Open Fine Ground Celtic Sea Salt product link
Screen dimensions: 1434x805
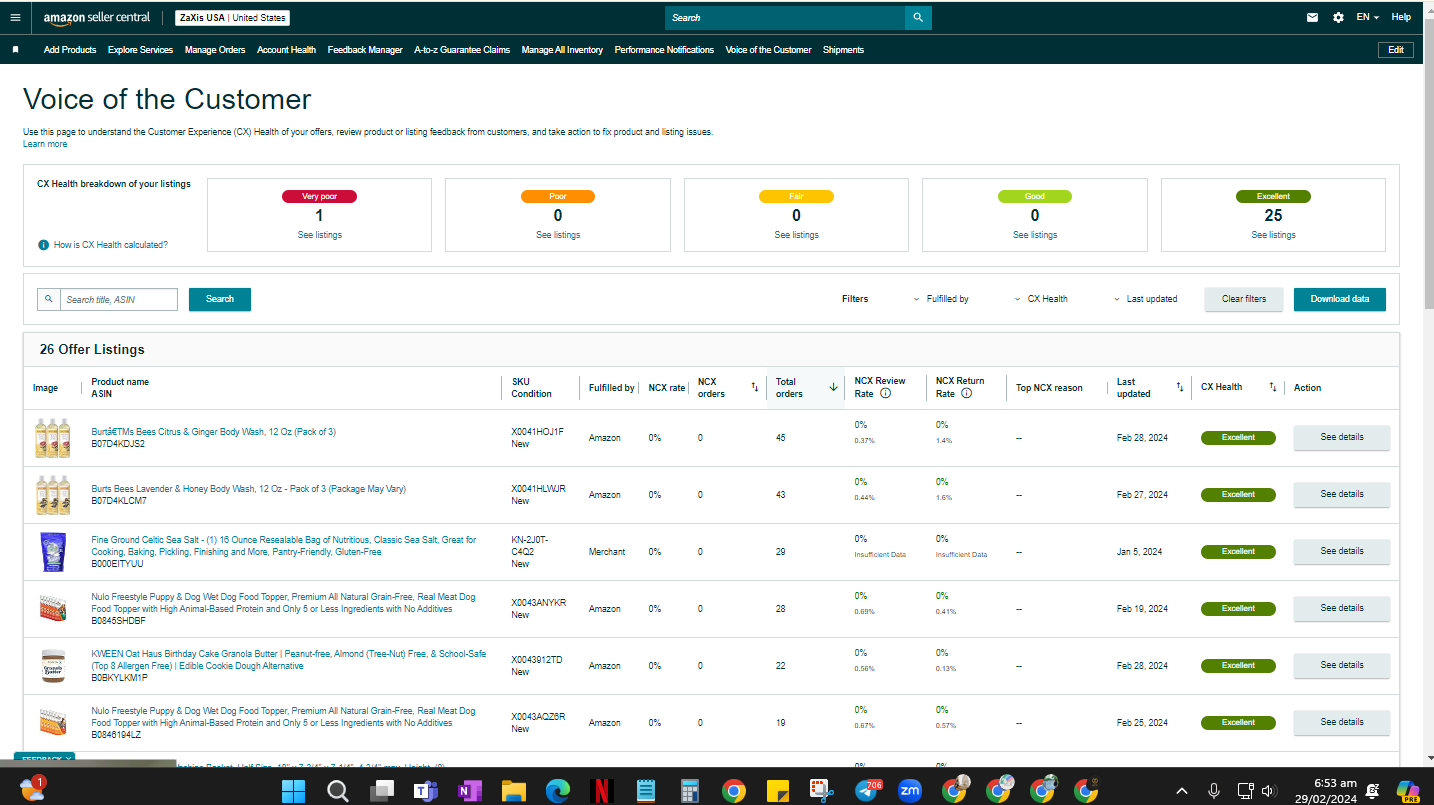point(284,546)
